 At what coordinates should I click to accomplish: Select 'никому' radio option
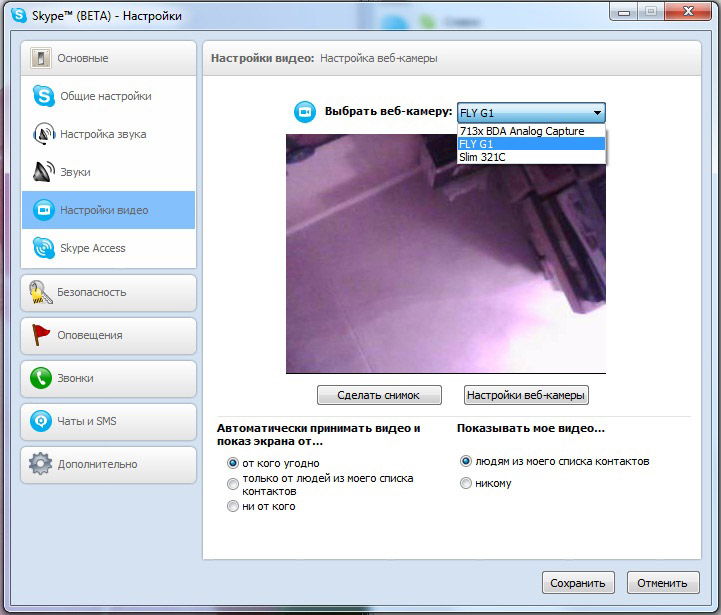[x=465, y=483]
